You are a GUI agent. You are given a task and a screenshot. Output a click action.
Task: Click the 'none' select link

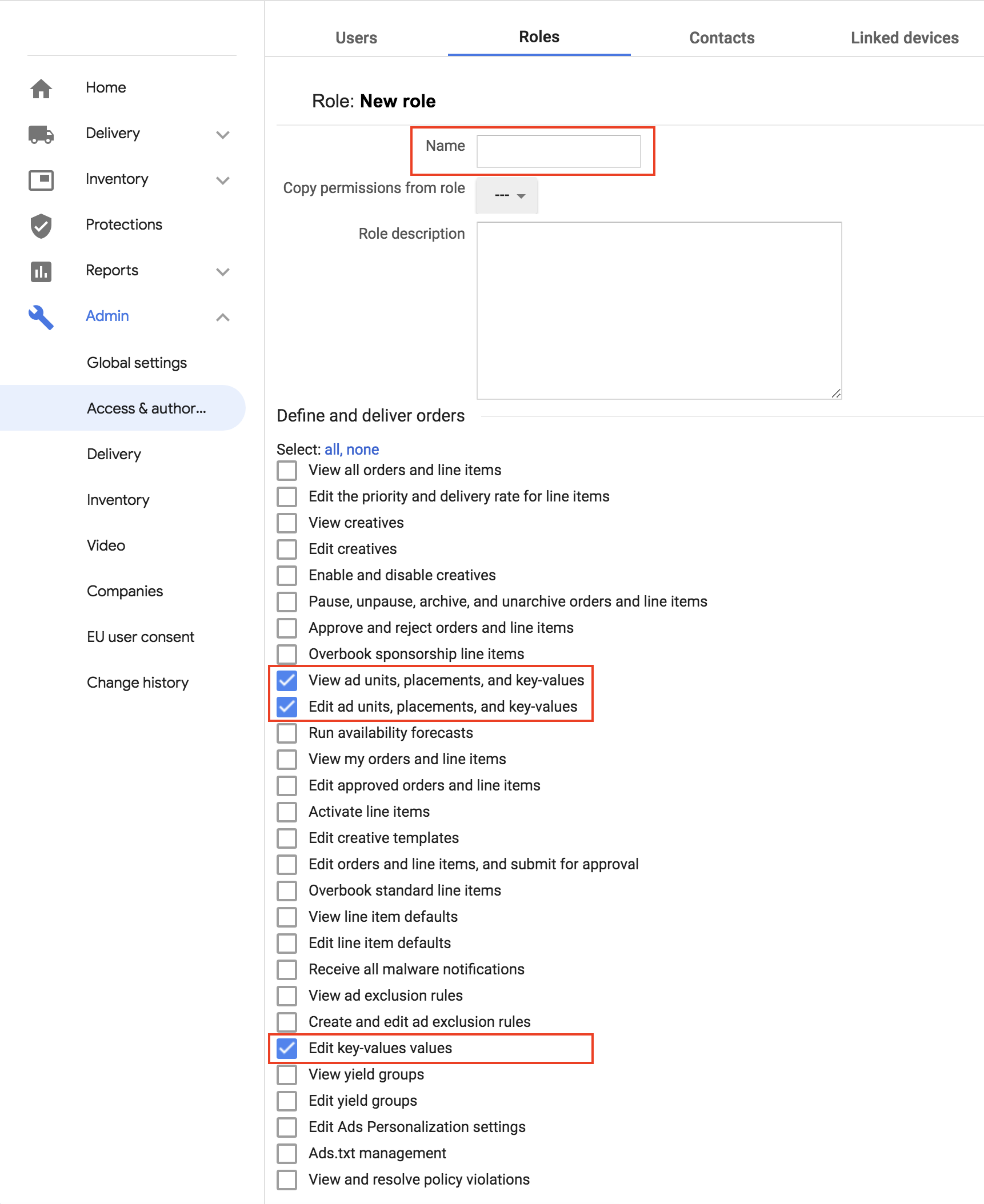pos(362,450)
